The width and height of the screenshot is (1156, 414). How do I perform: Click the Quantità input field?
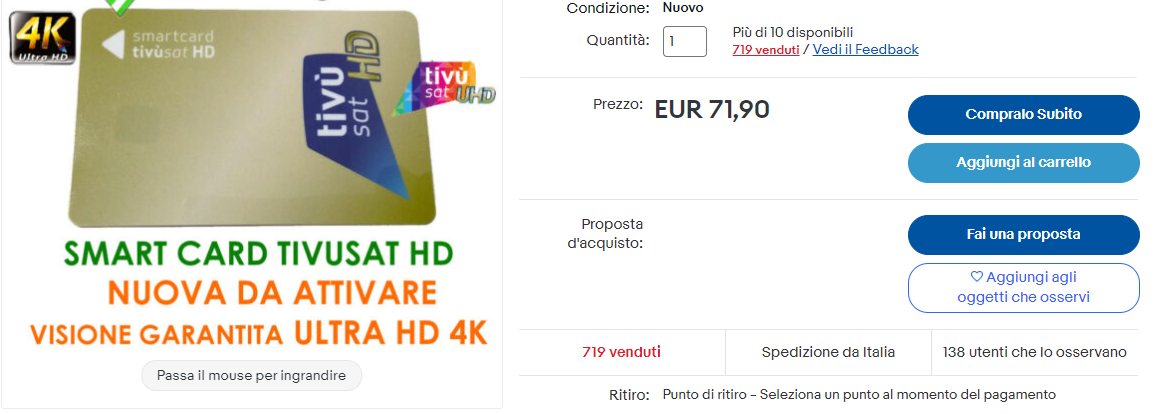coord(685,41)
